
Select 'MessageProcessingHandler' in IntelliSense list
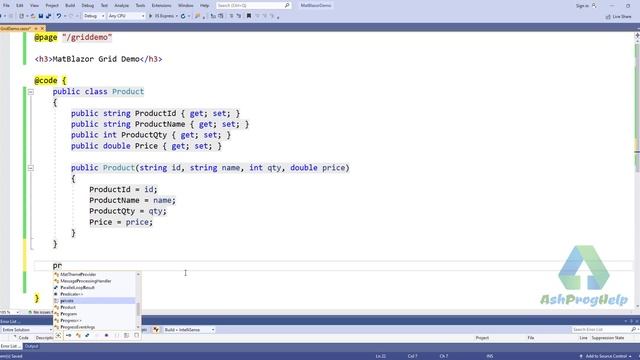[86, 281]
